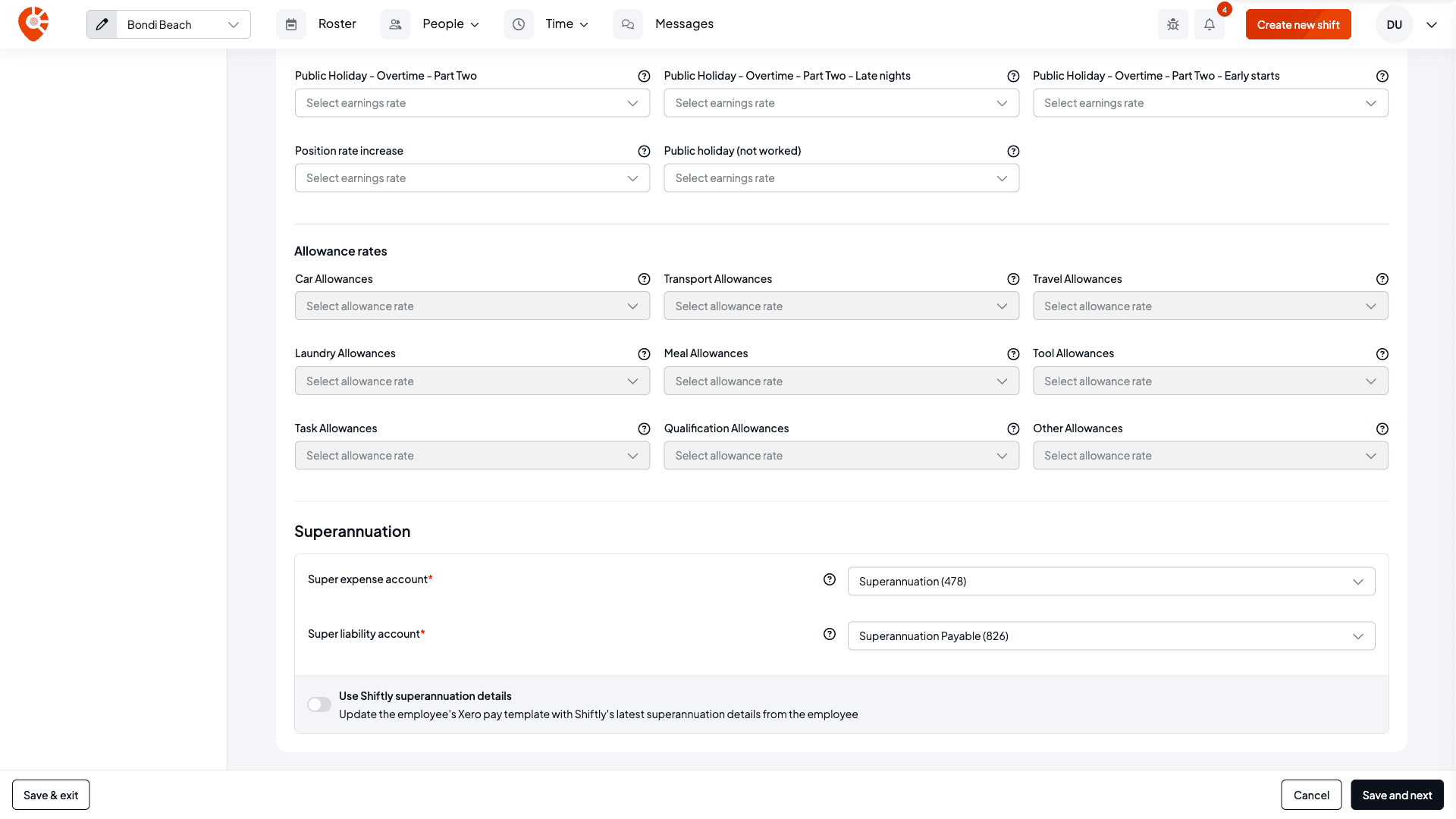
Task: Open the Messages menu item
Action: click(x=684, y=24)
